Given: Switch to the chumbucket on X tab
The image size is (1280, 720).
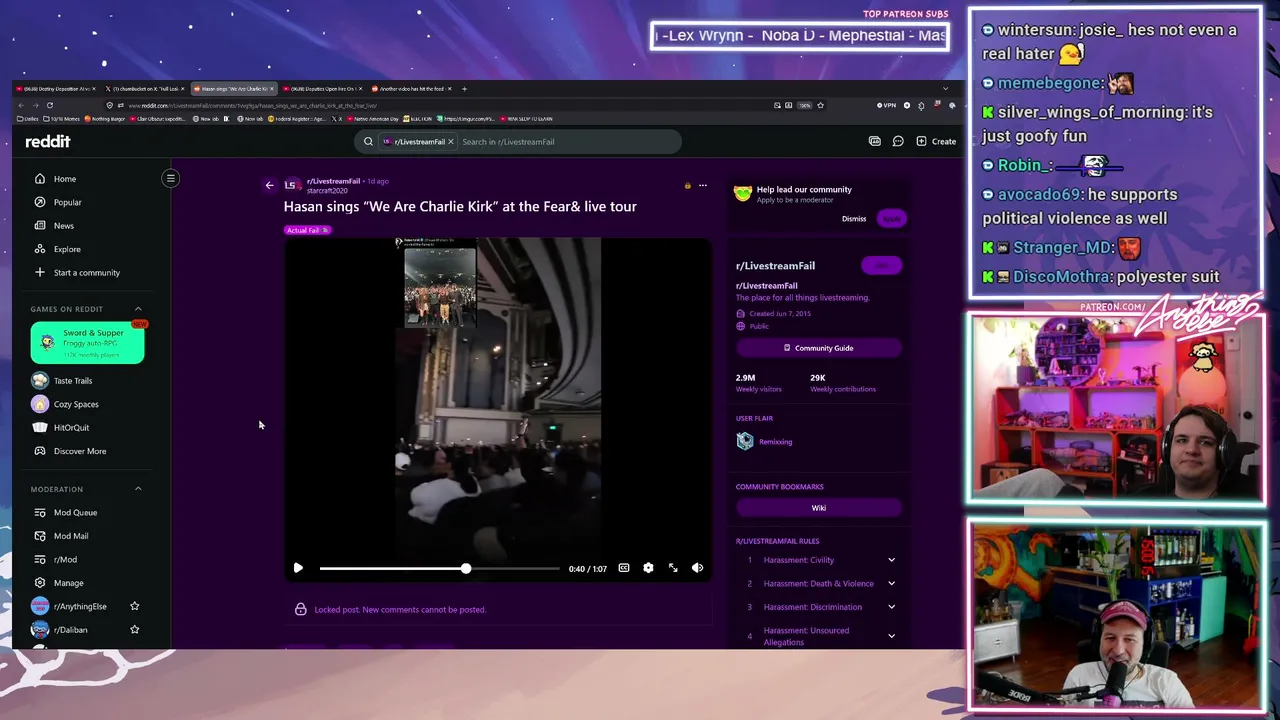Looking at the screenshot, I should 145,89.
